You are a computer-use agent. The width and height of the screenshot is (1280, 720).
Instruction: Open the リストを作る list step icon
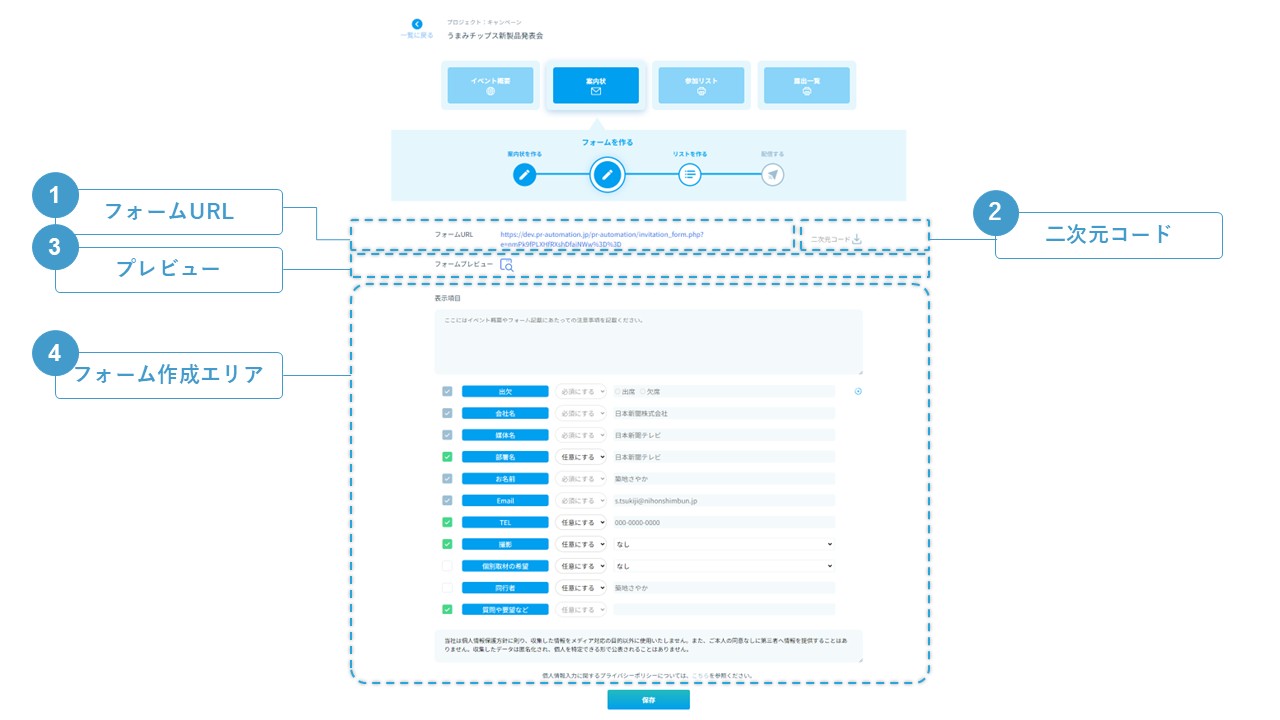tap(689, 175)
